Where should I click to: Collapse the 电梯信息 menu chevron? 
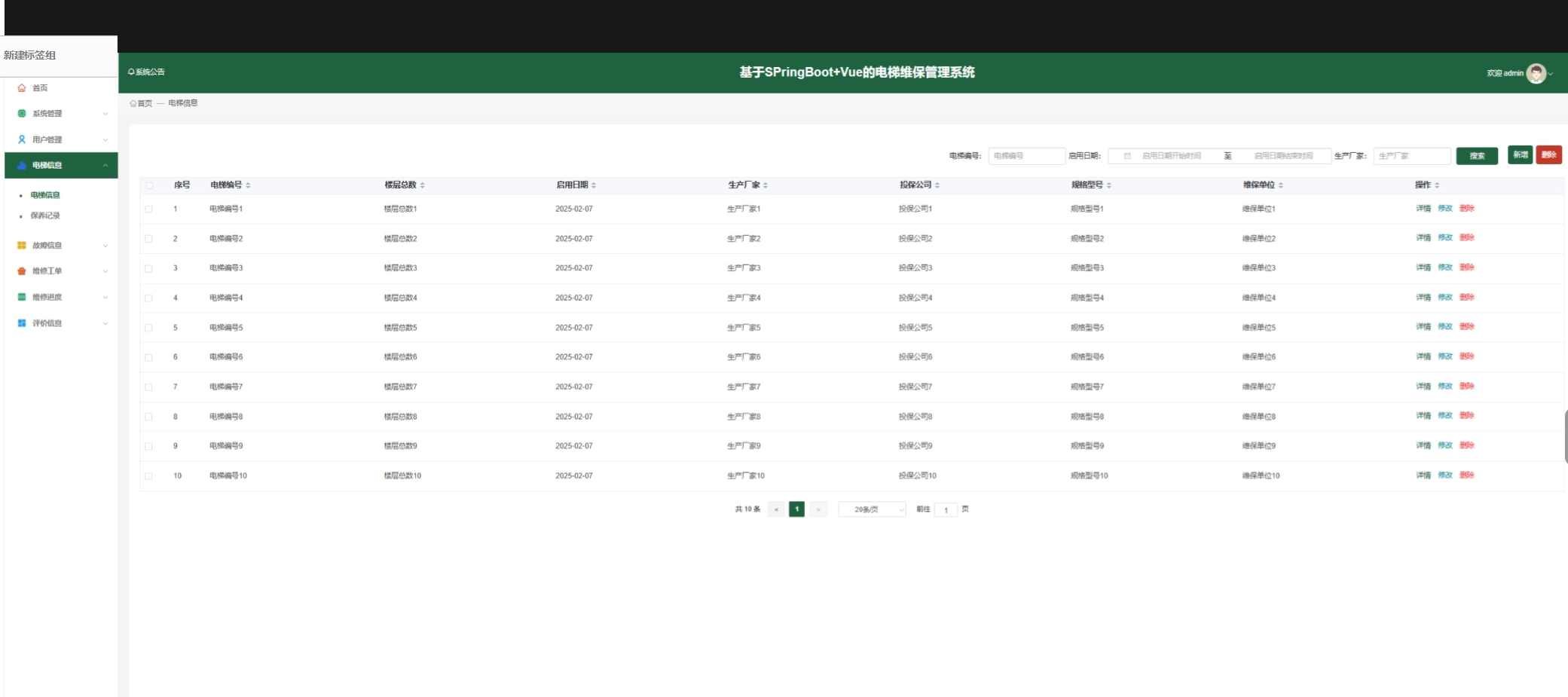105,166
